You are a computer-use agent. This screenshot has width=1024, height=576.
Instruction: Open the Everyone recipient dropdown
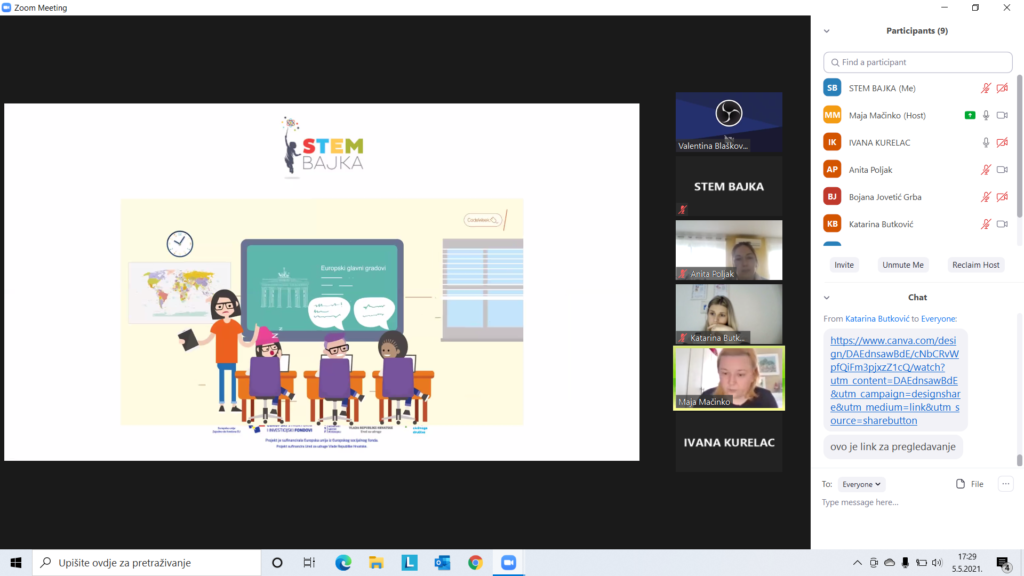coord(861,484)
